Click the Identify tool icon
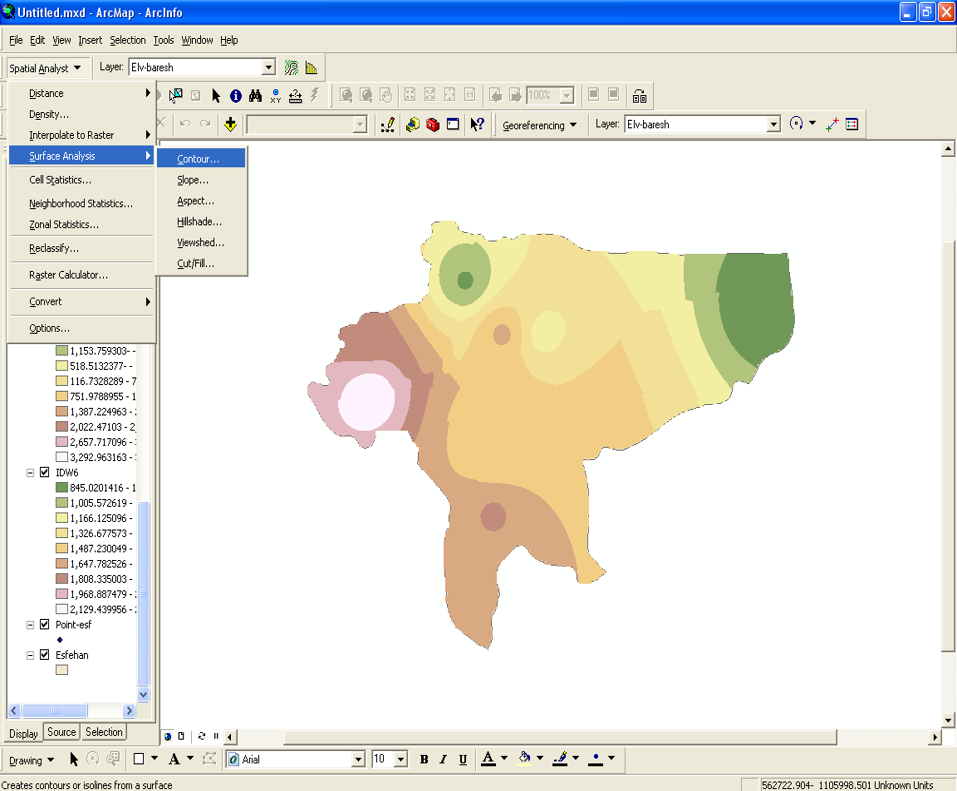 [x=235, y=96]
